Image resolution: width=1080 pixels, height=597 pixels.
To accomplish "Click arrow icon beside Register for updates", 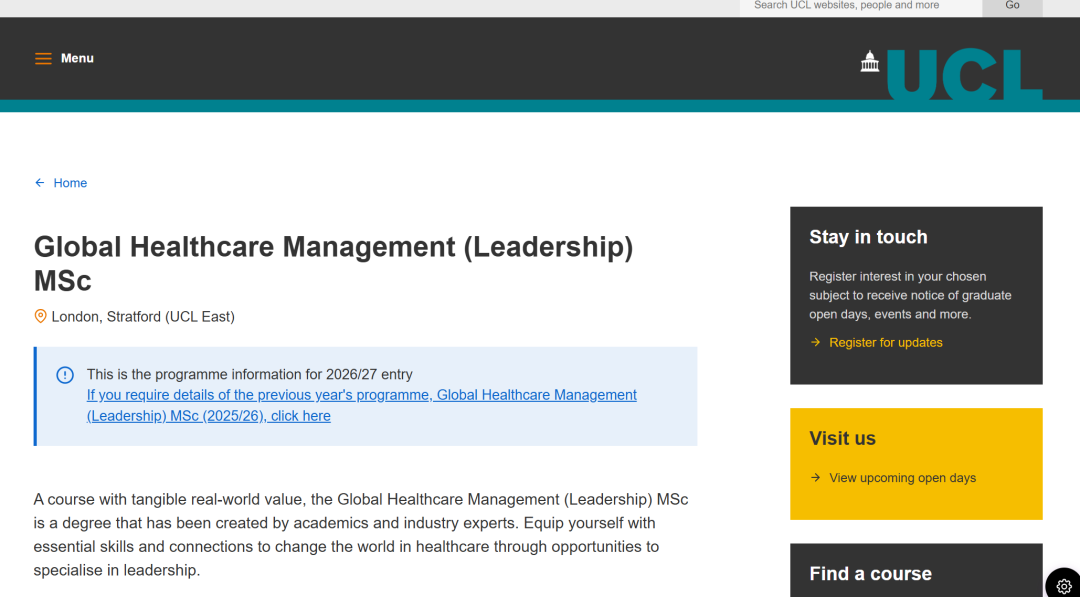I will click(816, 343).
